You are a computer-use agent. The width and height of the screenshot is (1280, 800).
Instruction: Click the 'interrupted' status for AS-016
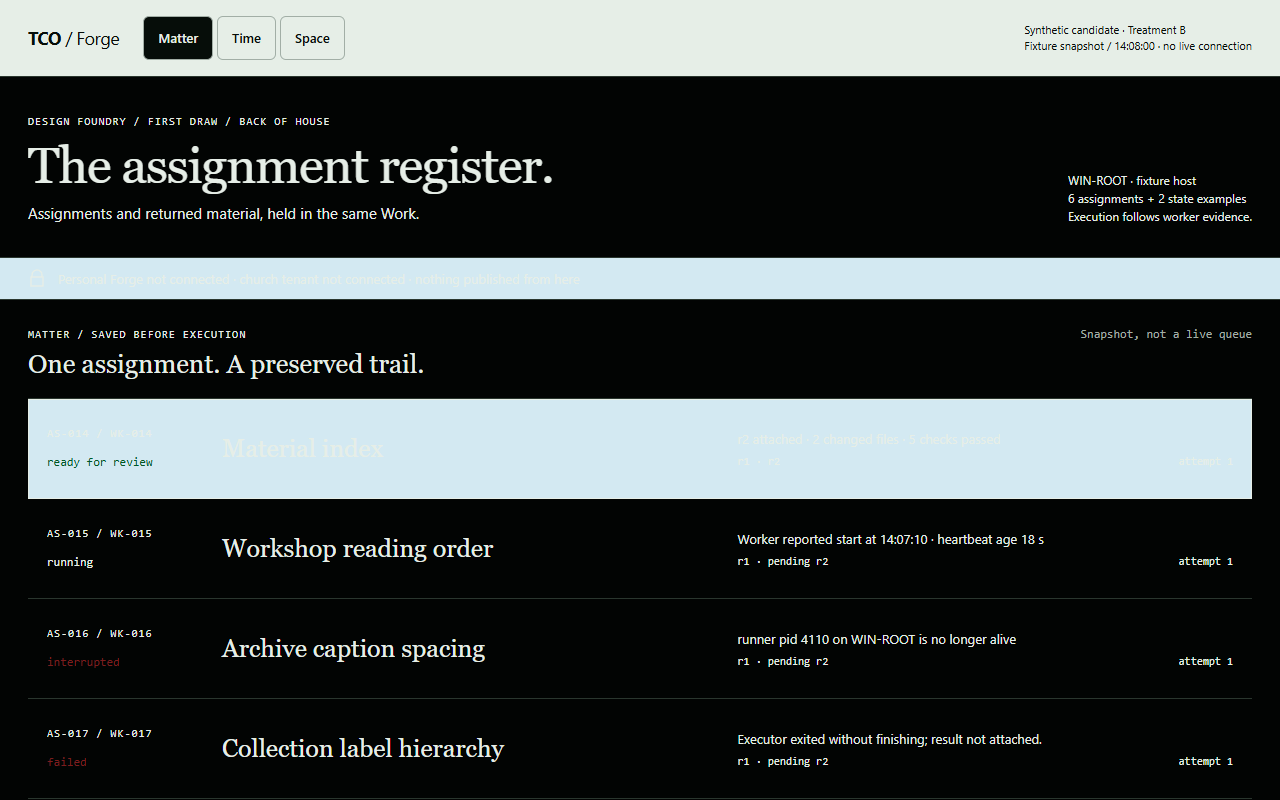pyautogui.click(x=83, y=662)
